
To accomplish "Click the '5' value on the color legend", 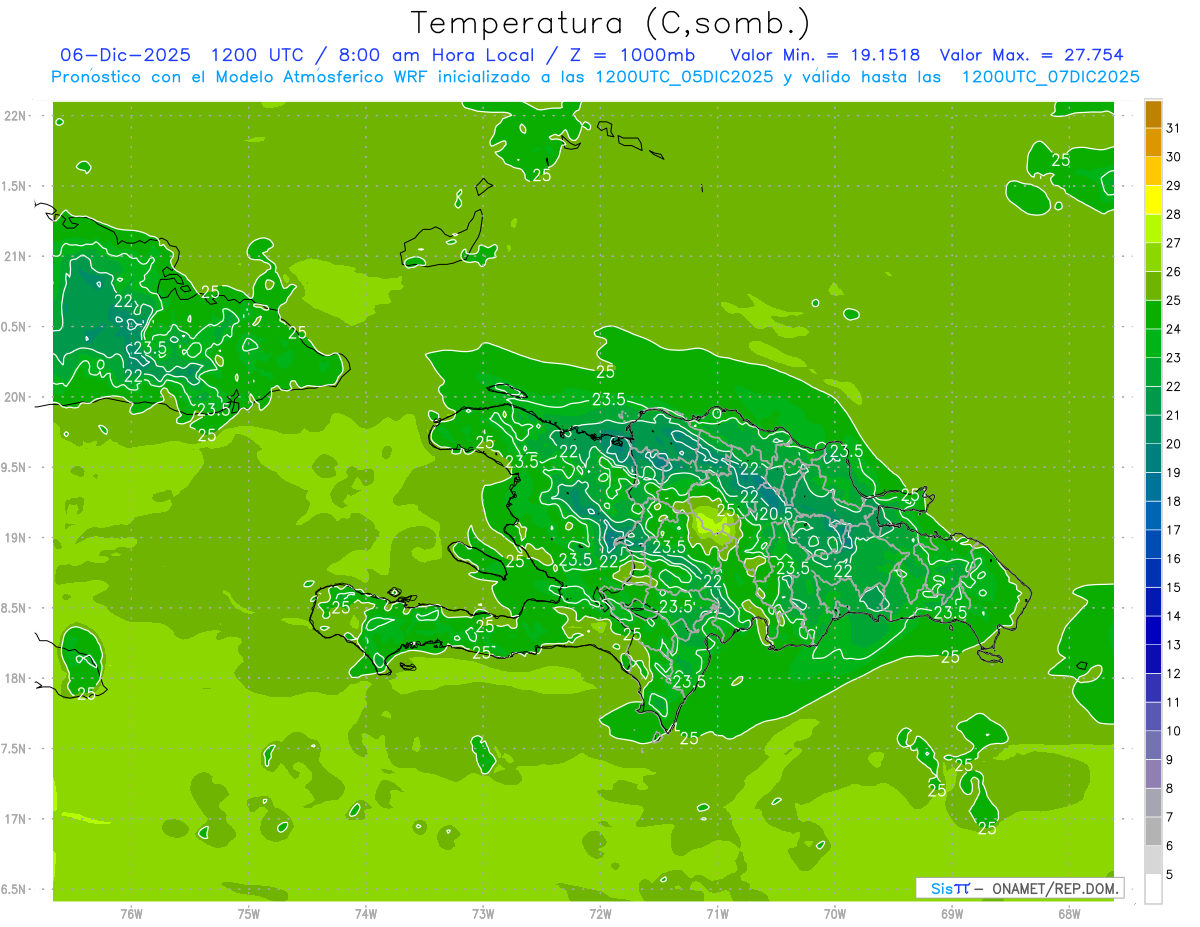I will (x=1170, y=875).
